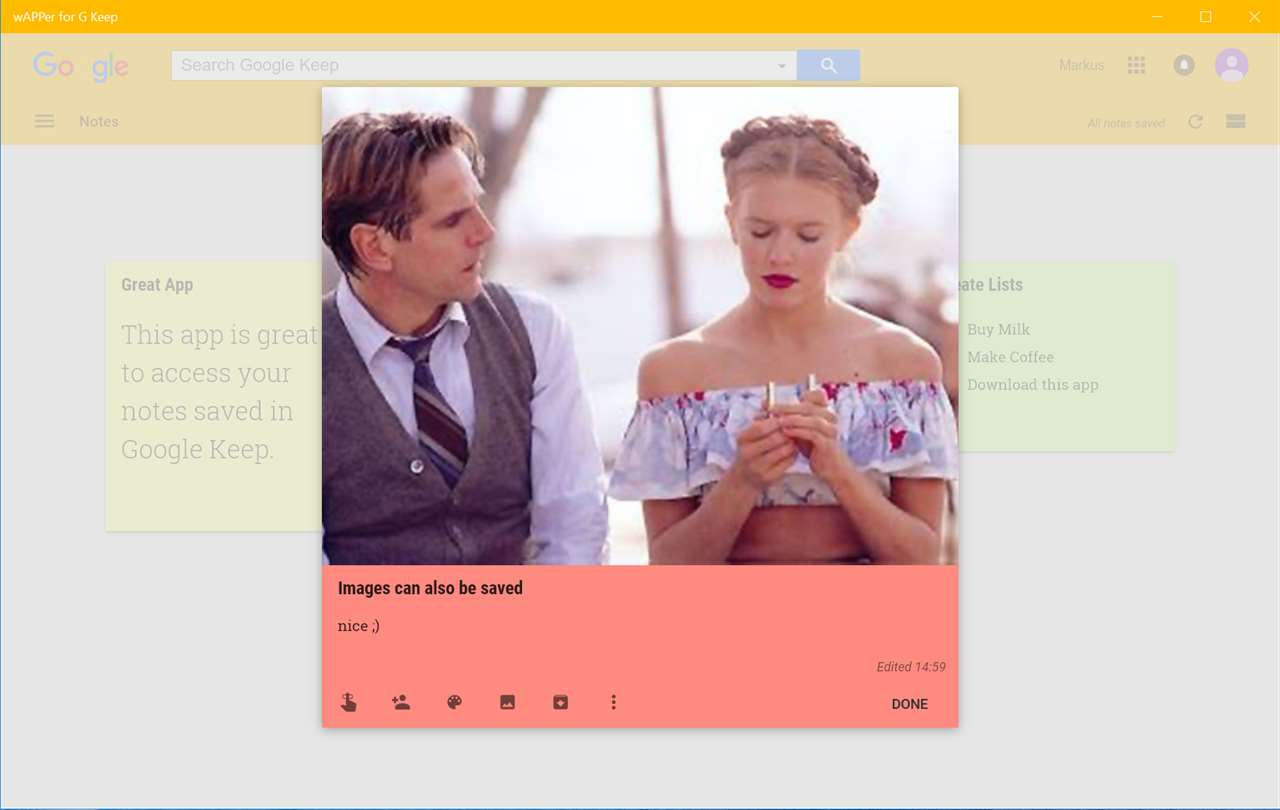1280x810 pixels.
Task: Click the Add image icon
Action: tap(507, 703)
